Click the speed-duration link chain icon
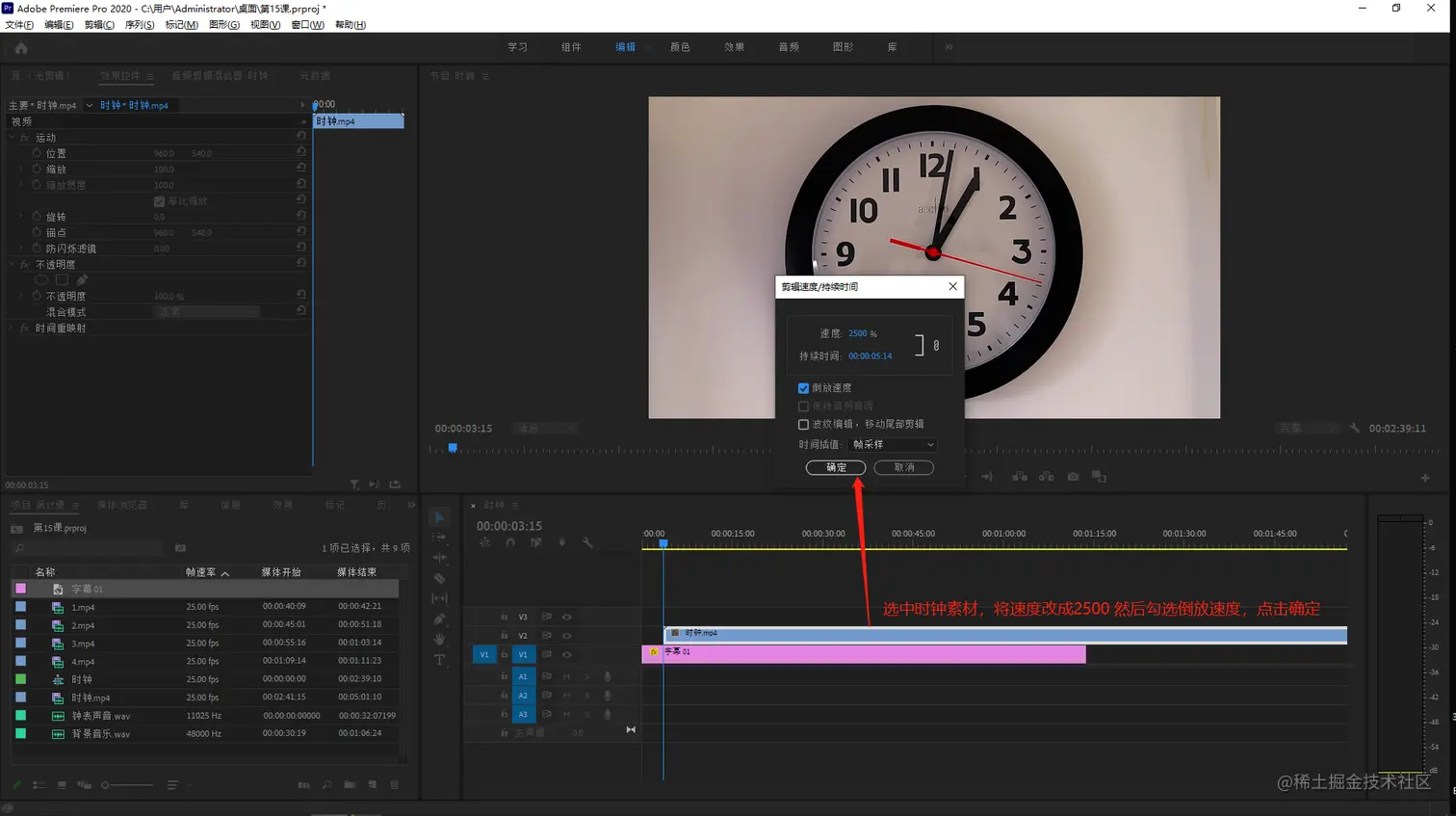 point(936,345)
